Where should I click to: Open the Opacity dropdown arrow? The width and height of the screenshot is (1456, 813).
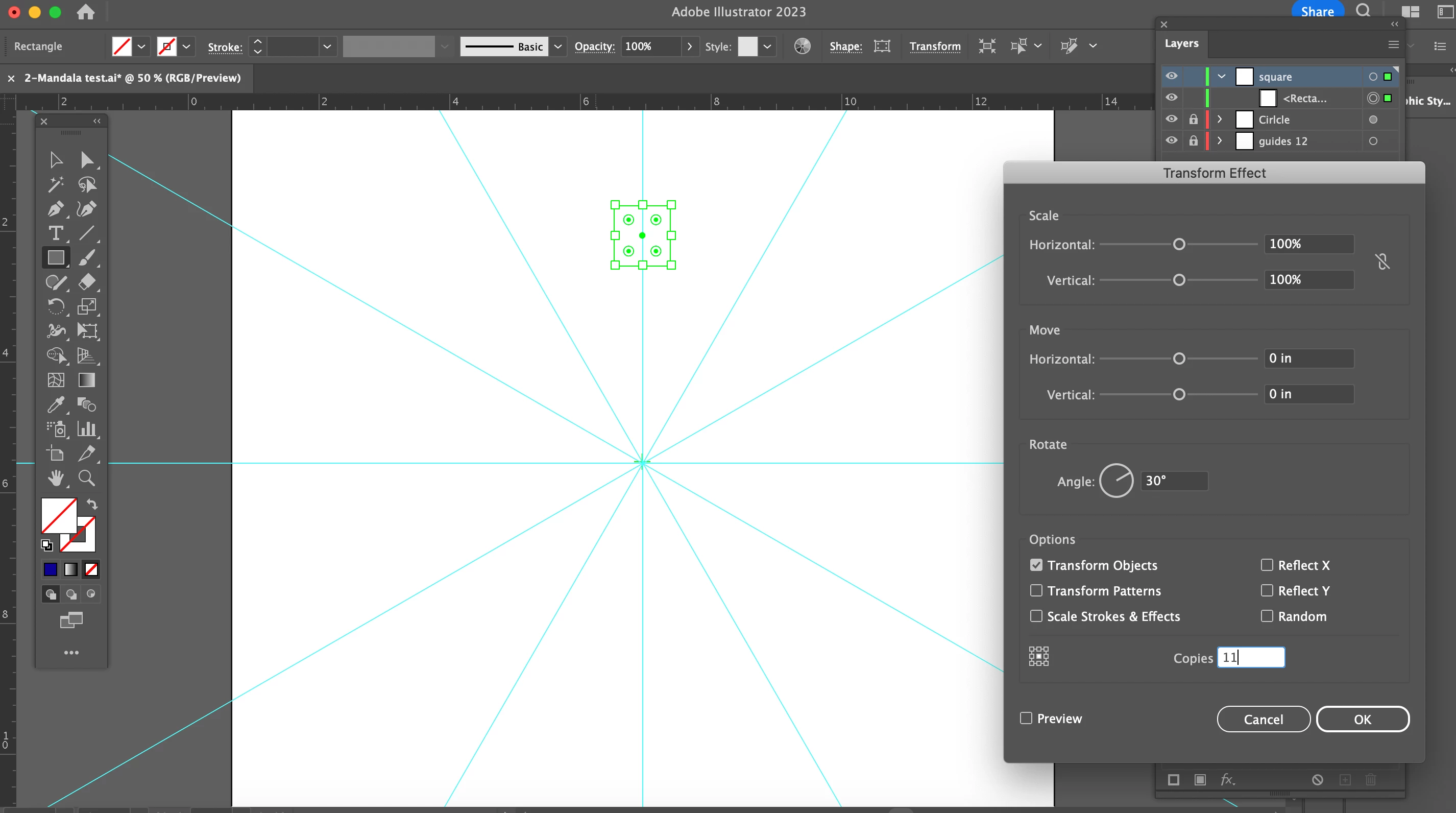click(689, 46)
